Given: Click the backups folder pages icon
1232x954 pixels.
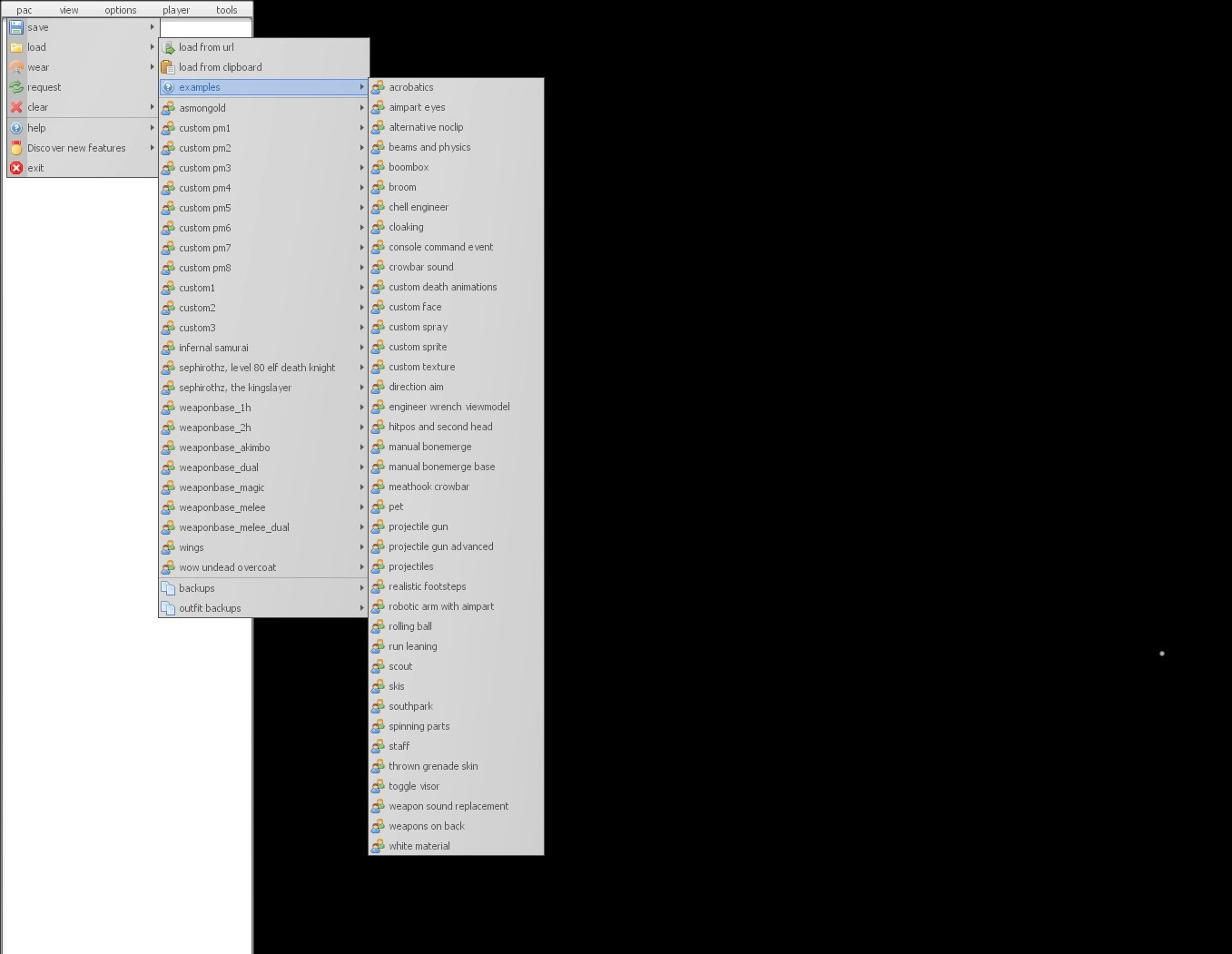Looking at the screenshot, I should 168,588.
